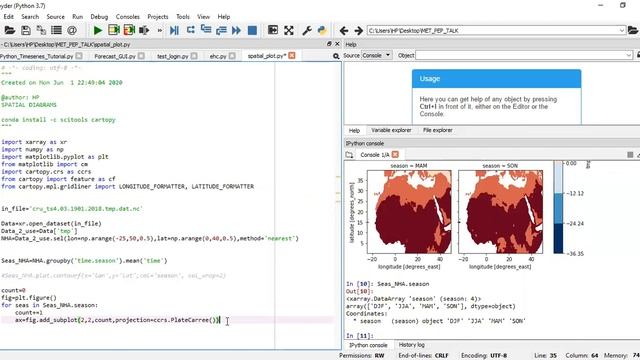Start debugging with the debug file icon
The height and width of the screenshot is (360, 640).
[174, 30]
